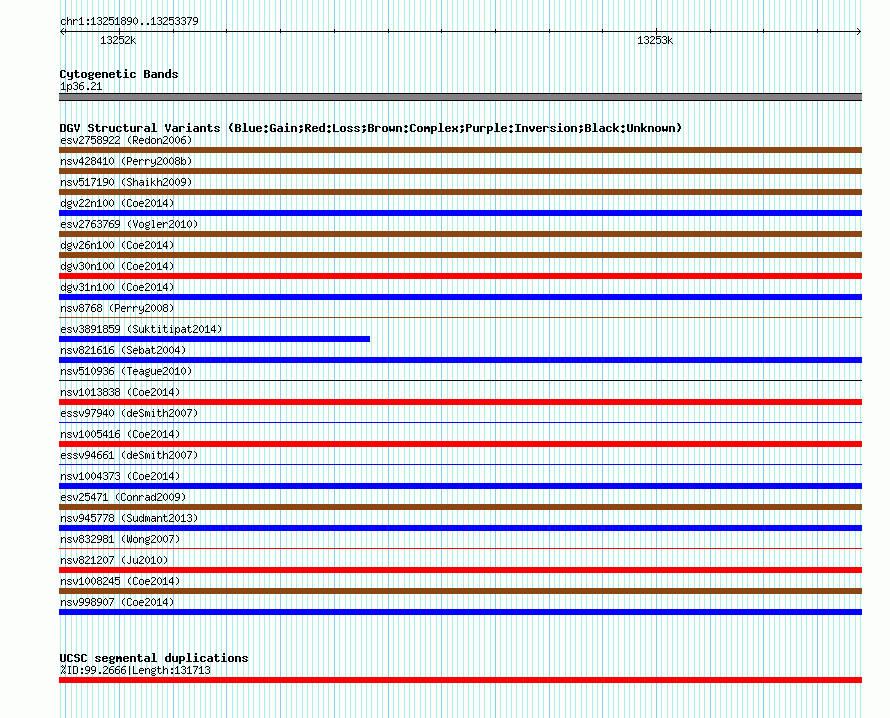This screenshot has height=718, width=890.
Task: Select the short blue bar under esv3891859
Action: point(215,339)
